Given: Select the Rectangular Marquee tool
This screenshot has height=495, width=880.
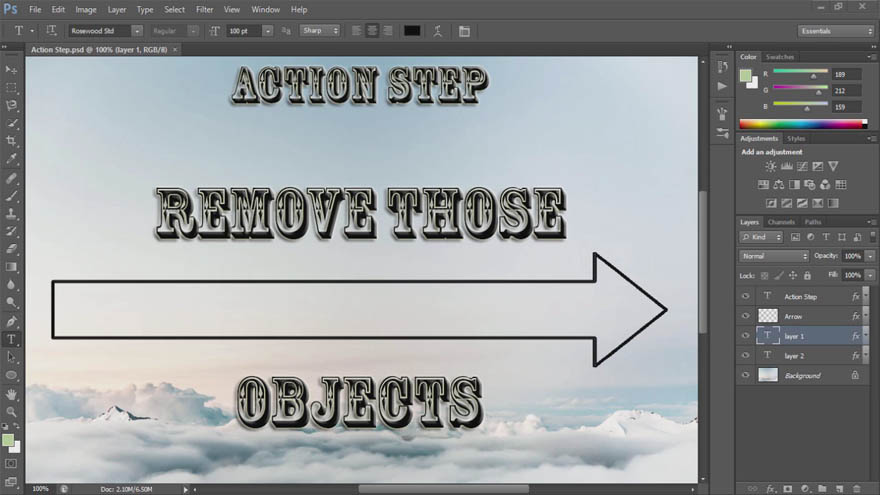Looking at the screenshot, I should click(x=11, y=88).
